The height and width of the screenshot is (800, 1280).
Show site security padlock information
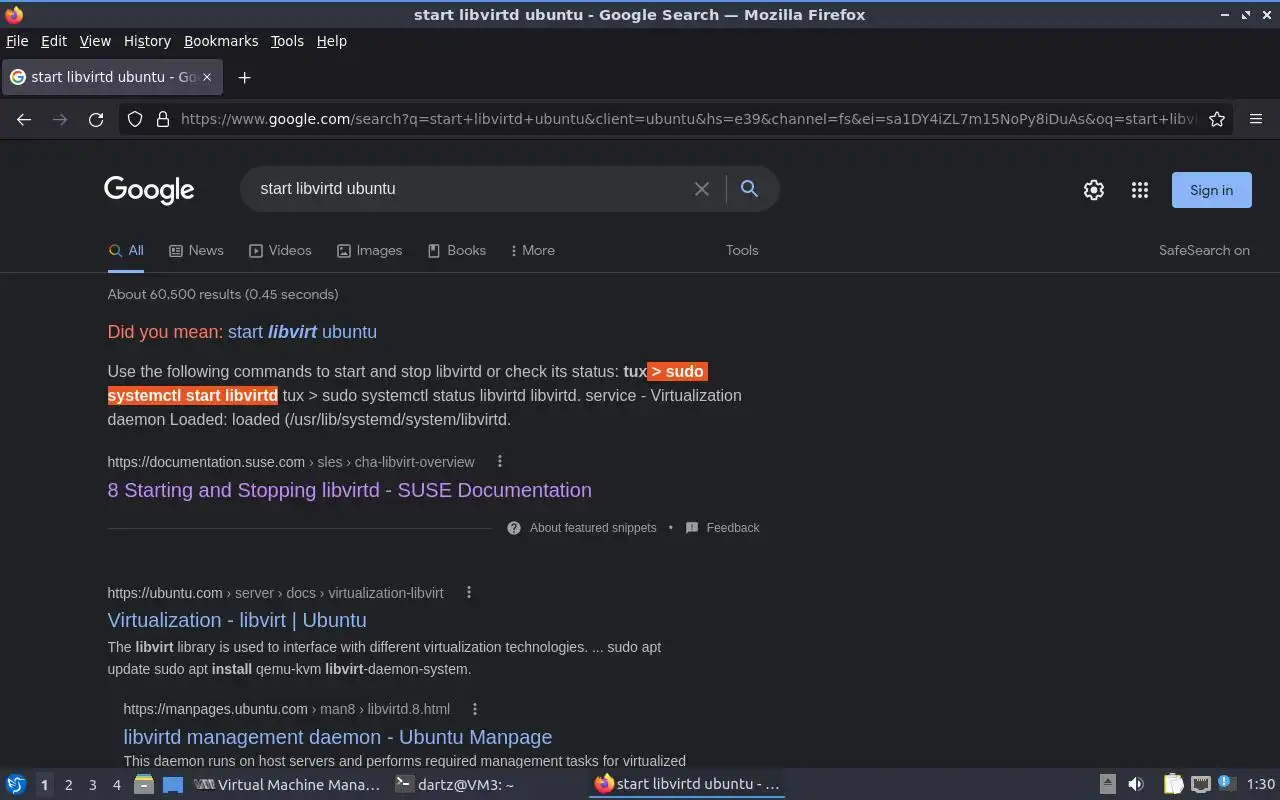pos(163,119)
